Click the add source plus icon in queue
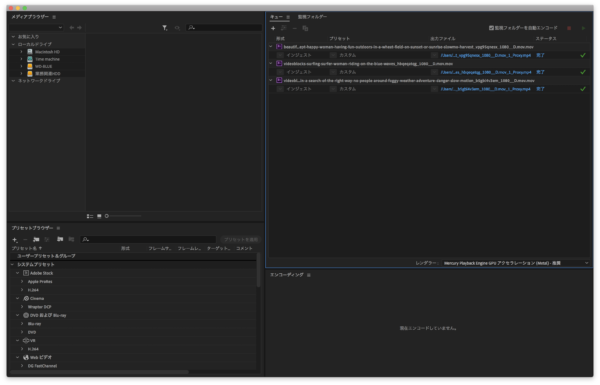 (x=273, y=28)
